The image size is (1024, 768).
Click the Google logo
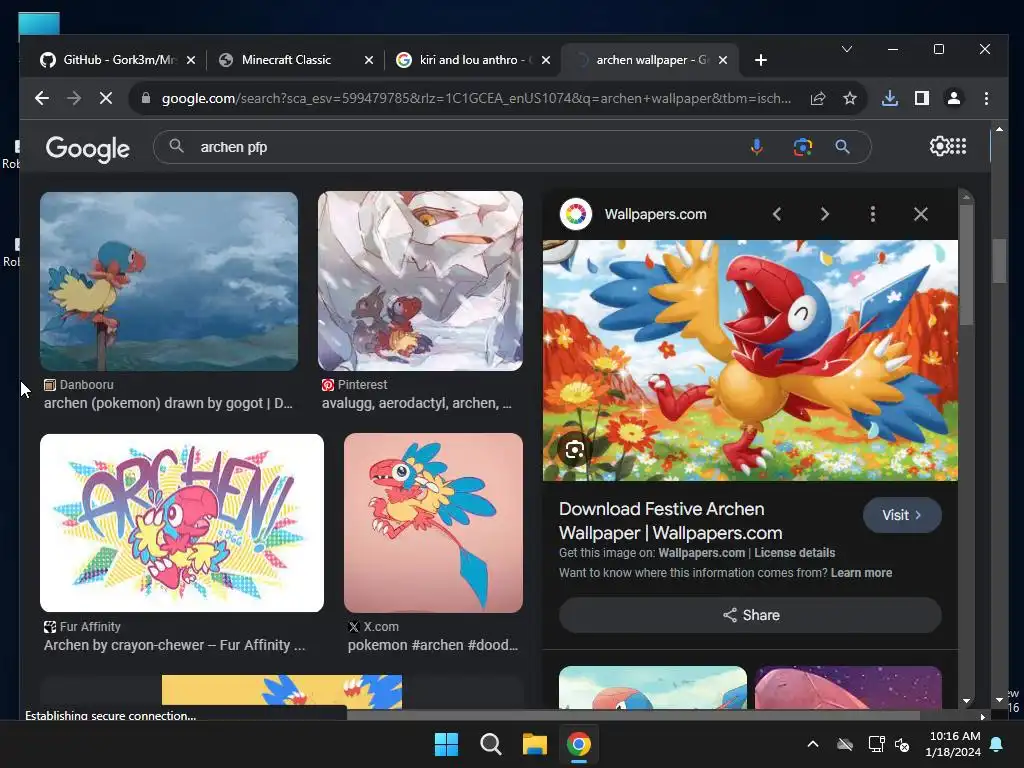pyautogui.click(x=88, y=149)
